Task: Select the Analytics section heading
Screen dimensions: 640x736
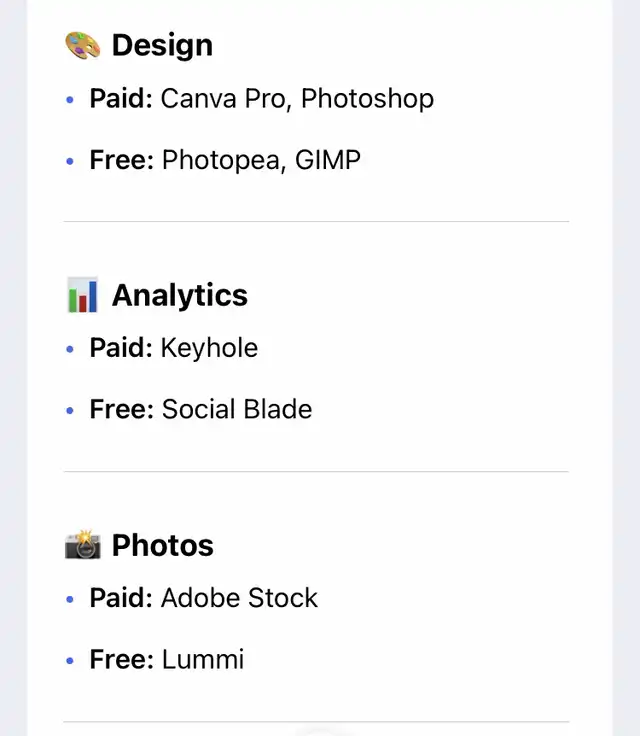Action: pos(180,295)
